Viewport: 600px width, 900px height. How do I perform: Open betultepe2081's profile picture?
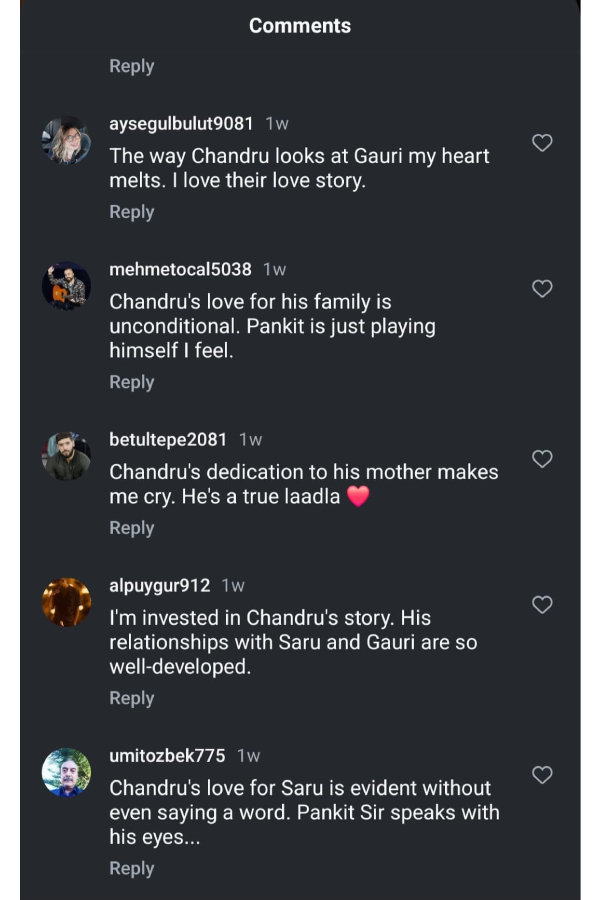[66, 454]
